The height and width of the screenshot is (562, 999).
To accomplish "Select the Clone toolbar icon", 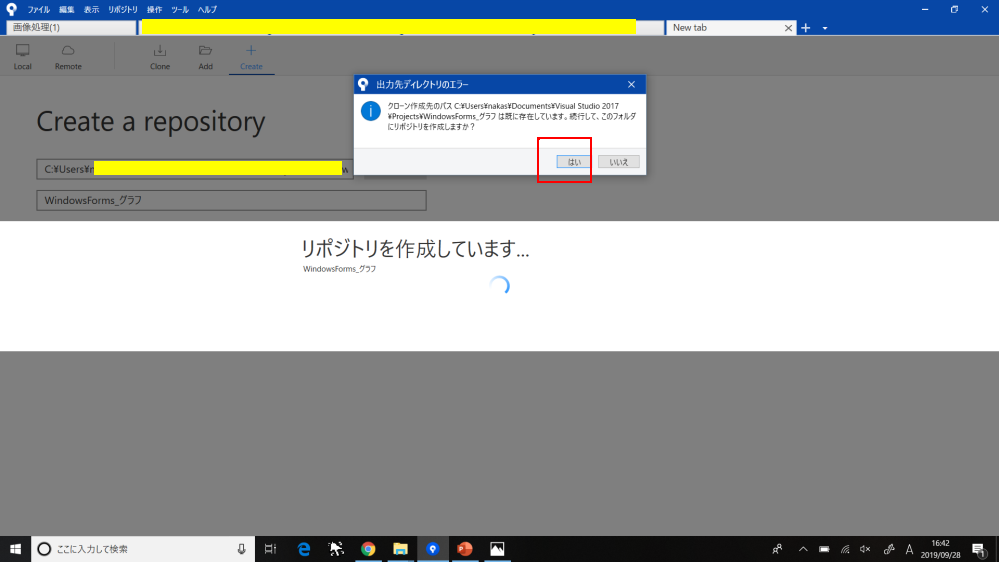I will pyautogui.click(x=159, y=50).
